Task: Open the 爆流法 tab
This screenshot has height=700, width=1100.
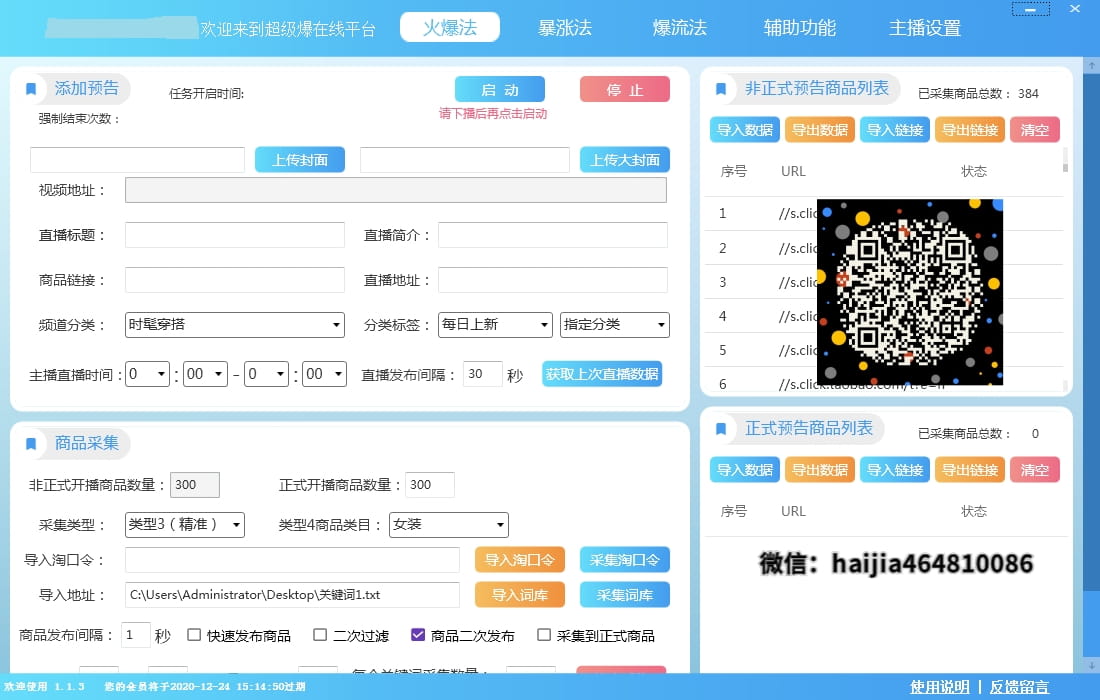Action: pos(679,27)
